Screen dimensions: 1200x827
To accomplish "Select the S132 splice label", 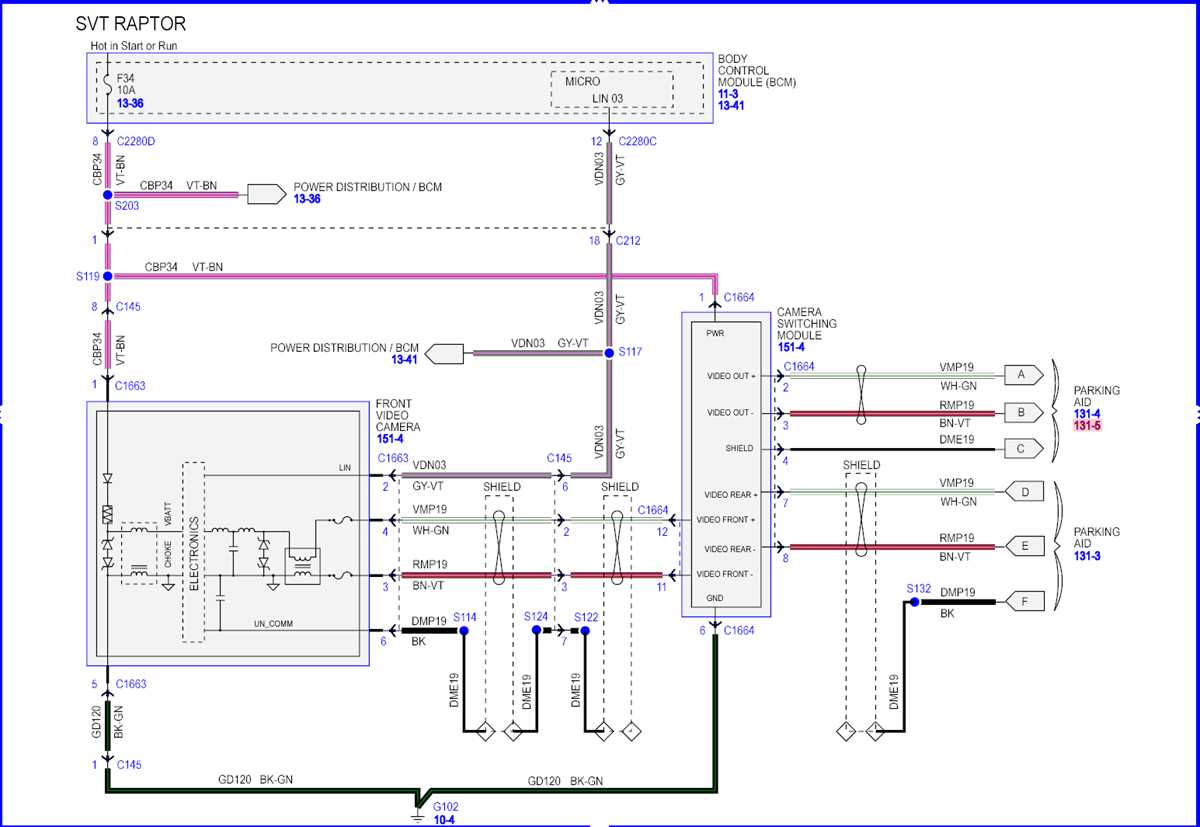I will pos(919,588).
